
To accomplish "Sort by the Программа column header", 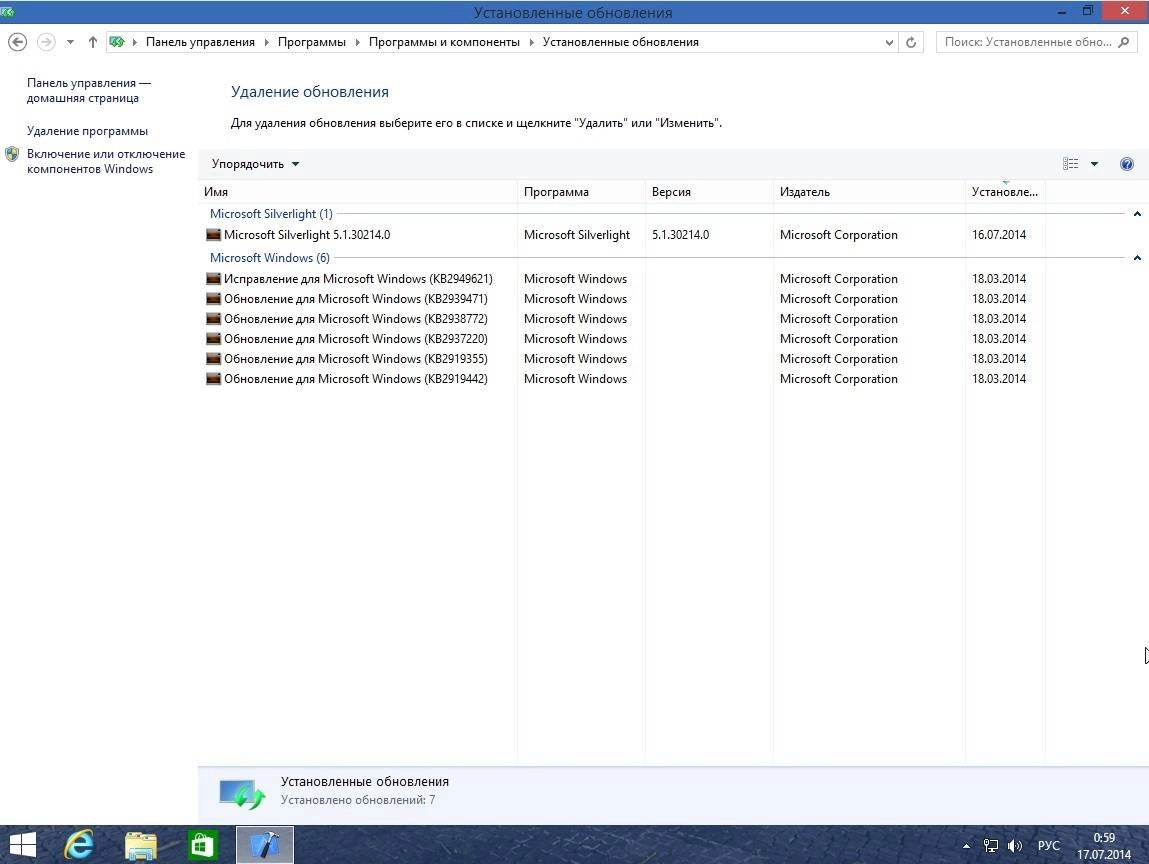I will [x=581, y=192].
